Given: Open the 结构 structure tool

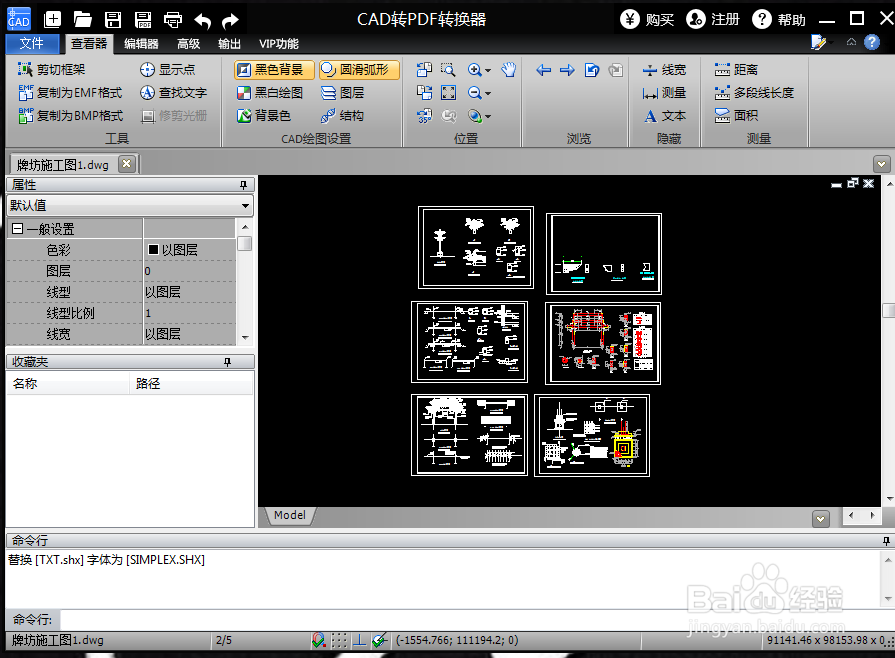Looking at the screenshot, I should [x=342, y=116].
